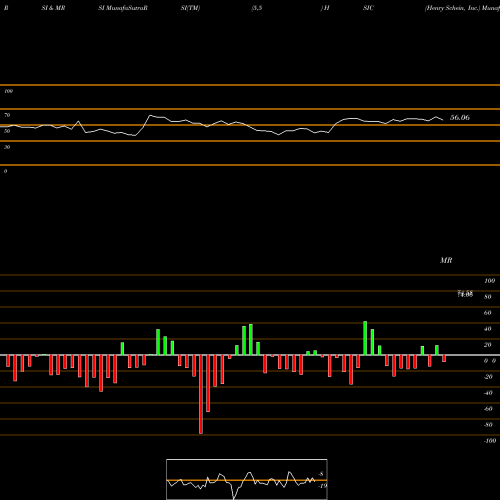Click the -100 label on MR axis
The height and width of the screenshot is (500, 500).
[489, 441]
